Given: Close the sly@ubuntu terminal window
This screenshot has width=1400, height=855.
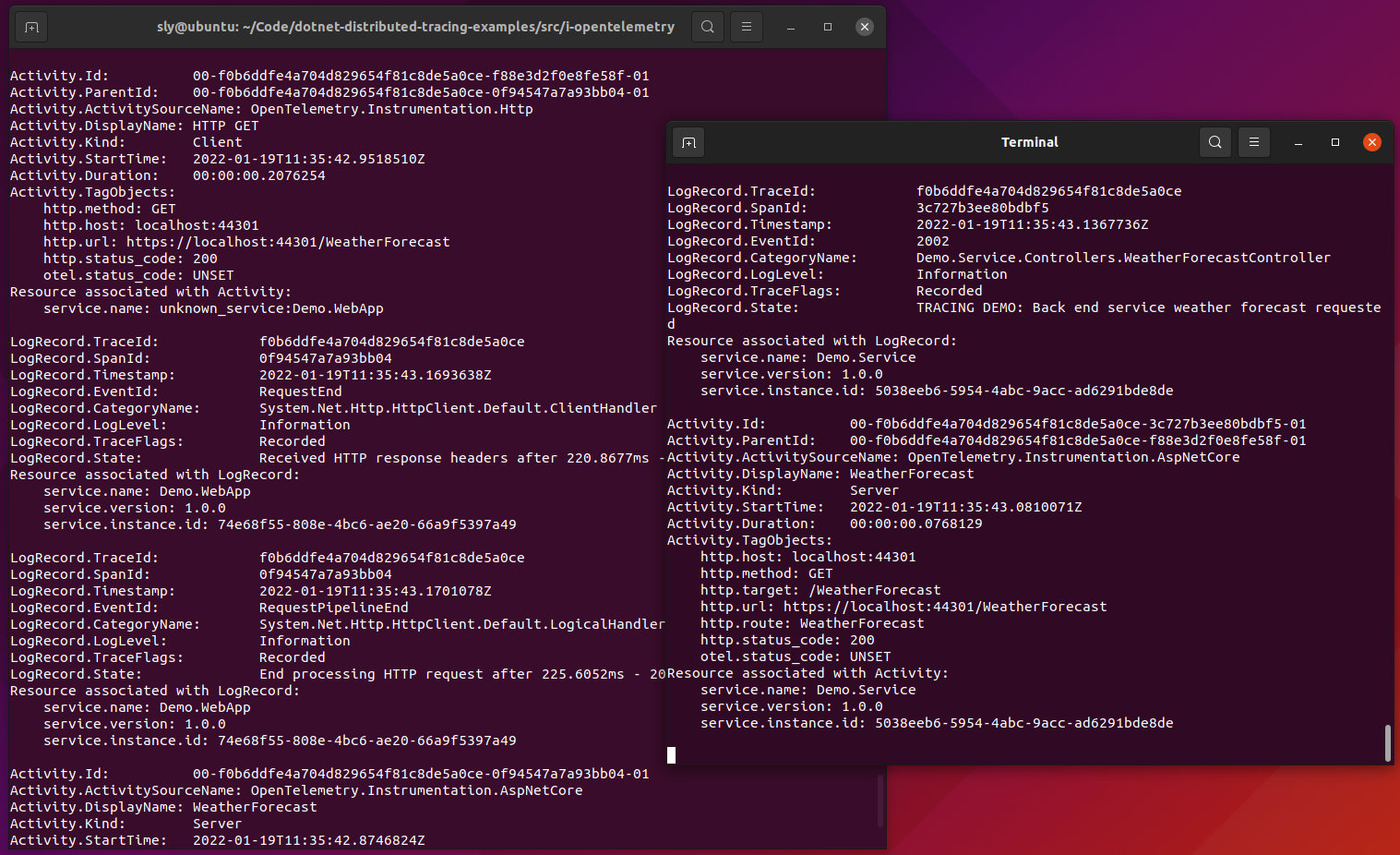Looking at the screenshot, I should [x=865, y=27].
